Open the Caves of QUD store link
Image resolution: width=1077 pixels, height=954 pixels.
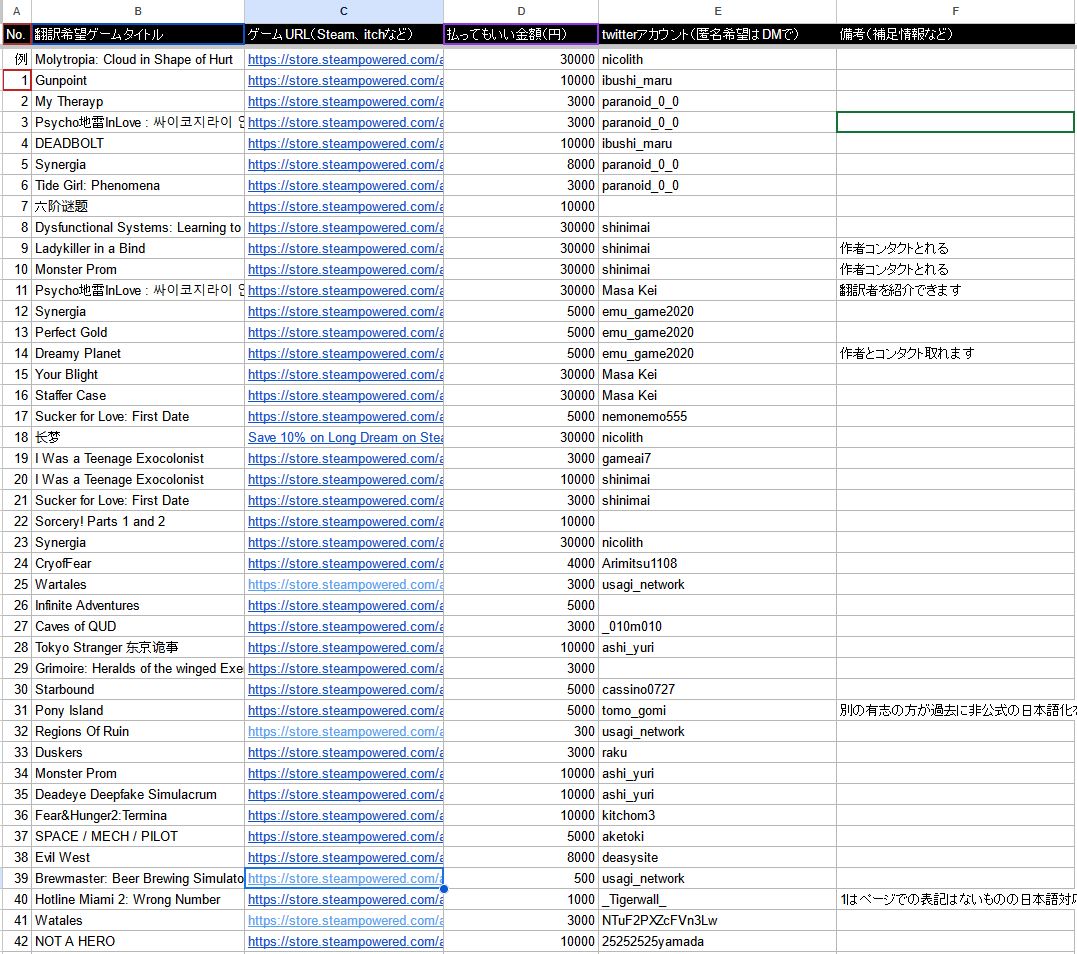point(344,626)
